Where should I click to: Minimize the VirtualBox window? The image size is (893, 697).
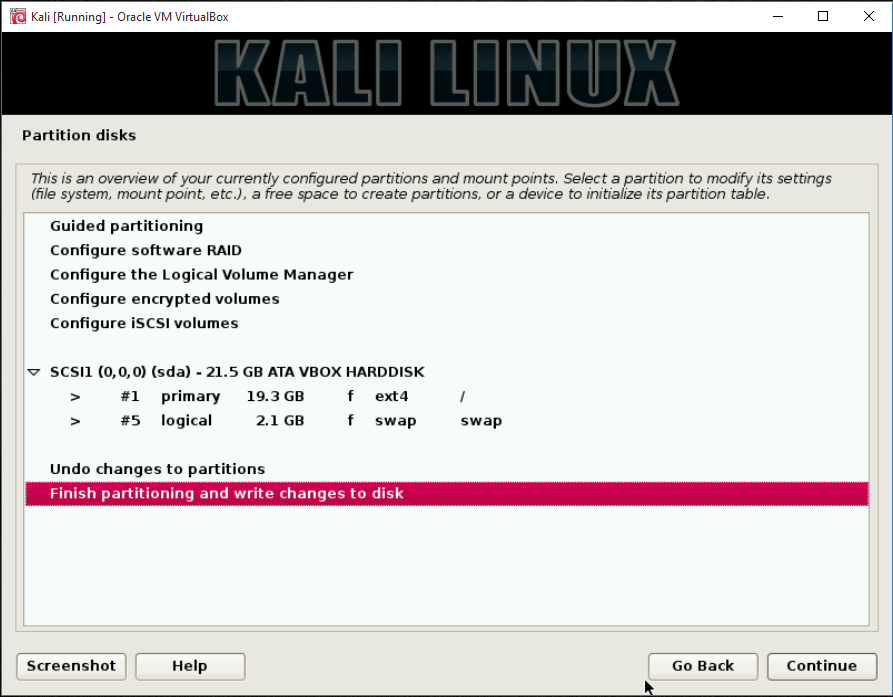click(778, 17)
